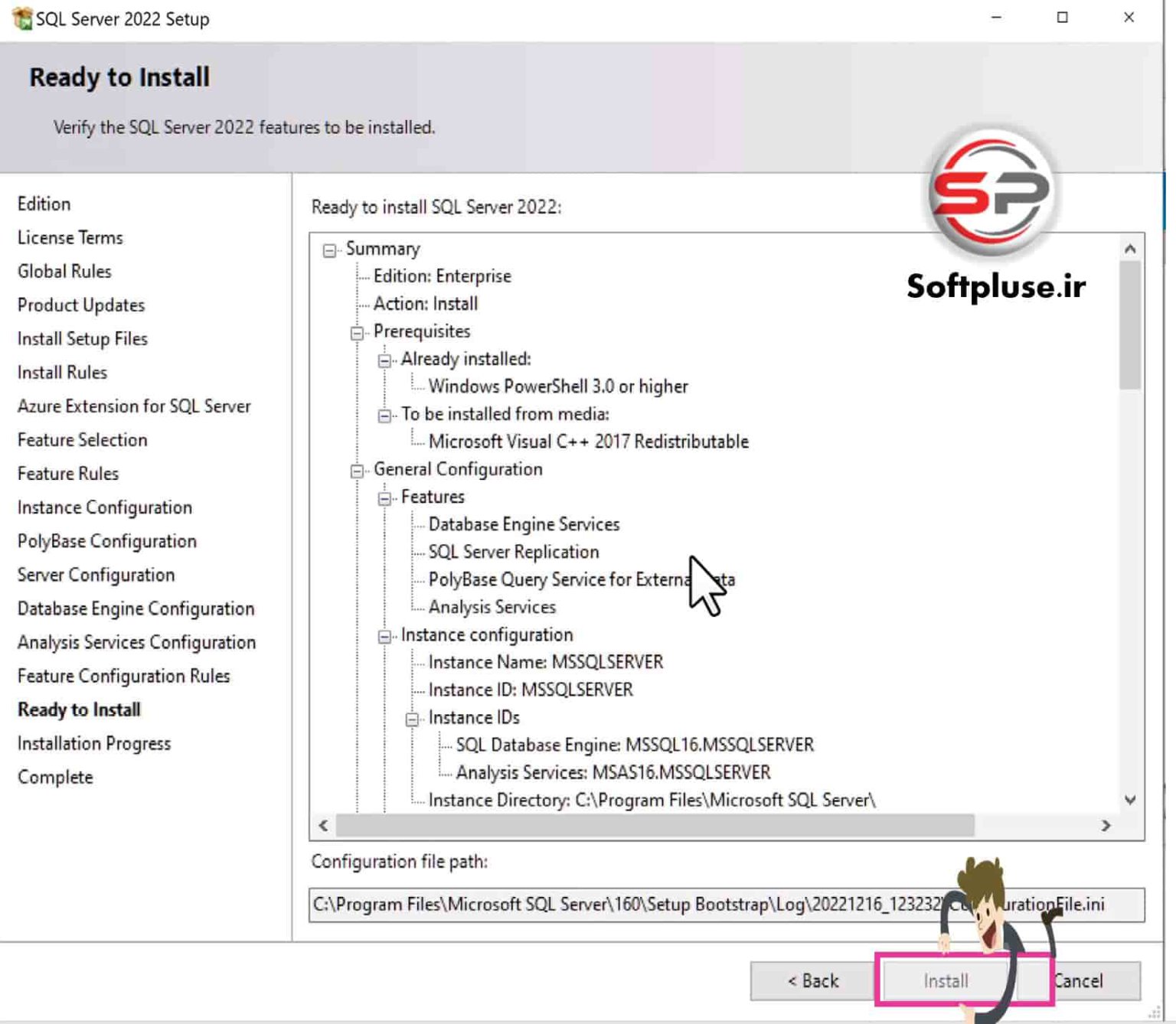Viewport: 1176px width, 1024px height.
Task: Select the "Edition: Enterprise" summary line
Action: coord(443,276)
